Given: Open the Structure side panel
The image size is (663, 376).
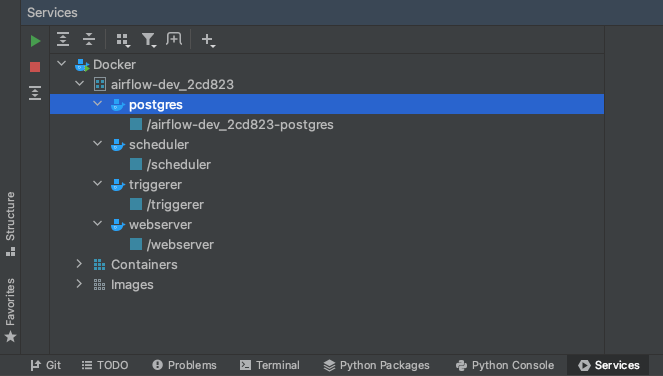Looking at the screenshot, I should pos(10,224).
